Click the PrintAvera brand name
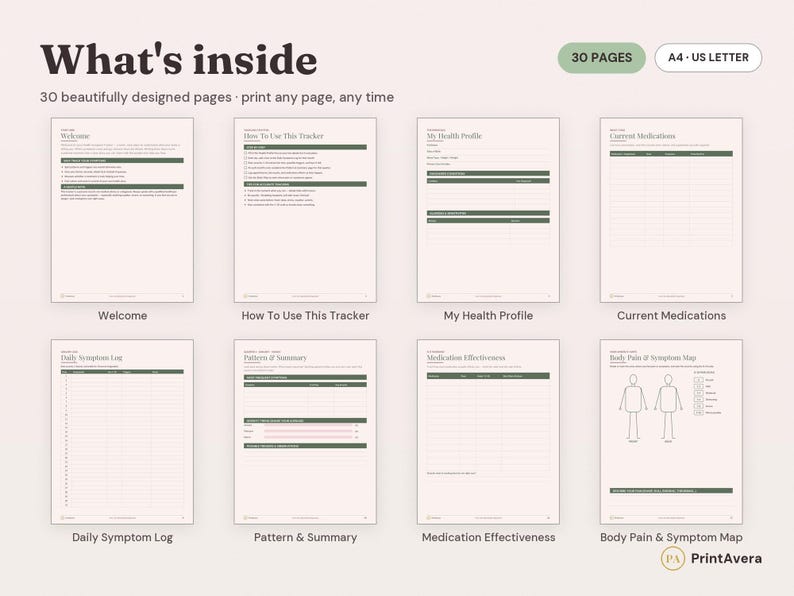Image resolution: width=794 pixels, height=596 pixels. pyautogui.click(x=726, y=559)
